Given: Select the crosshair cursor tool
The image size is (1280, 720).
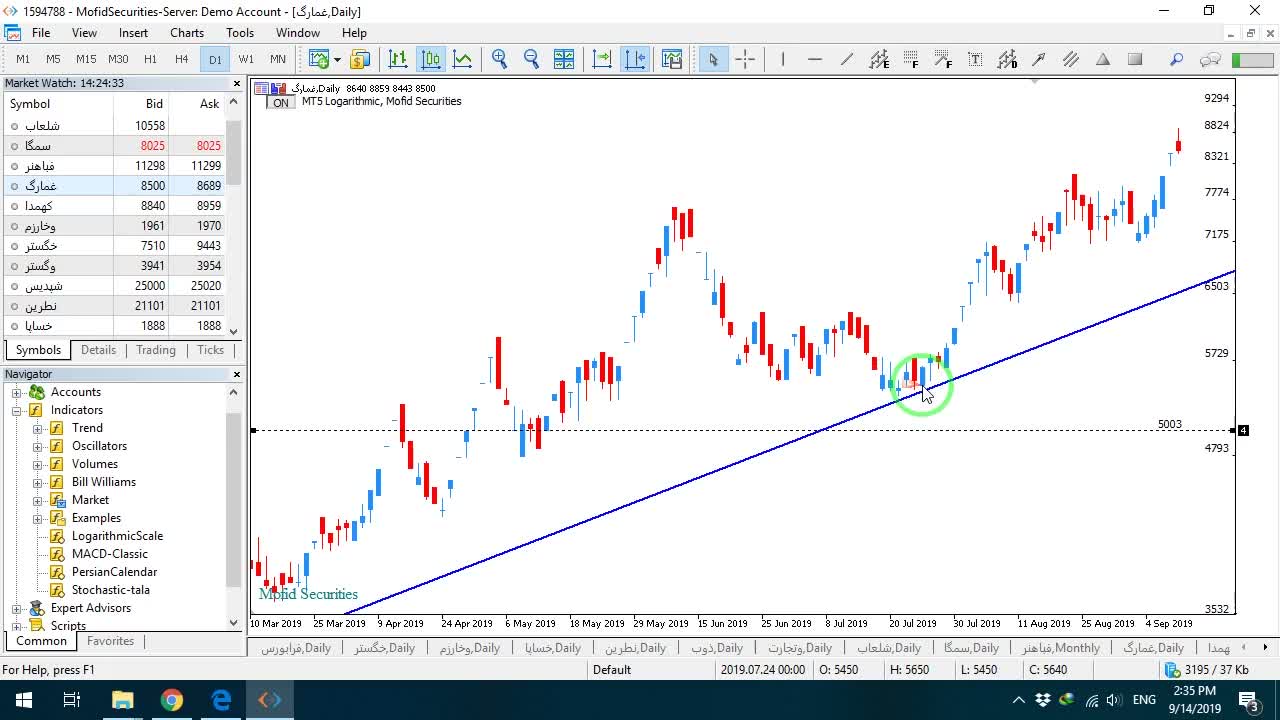Looking at the screenshot, I should pos(745,59).
